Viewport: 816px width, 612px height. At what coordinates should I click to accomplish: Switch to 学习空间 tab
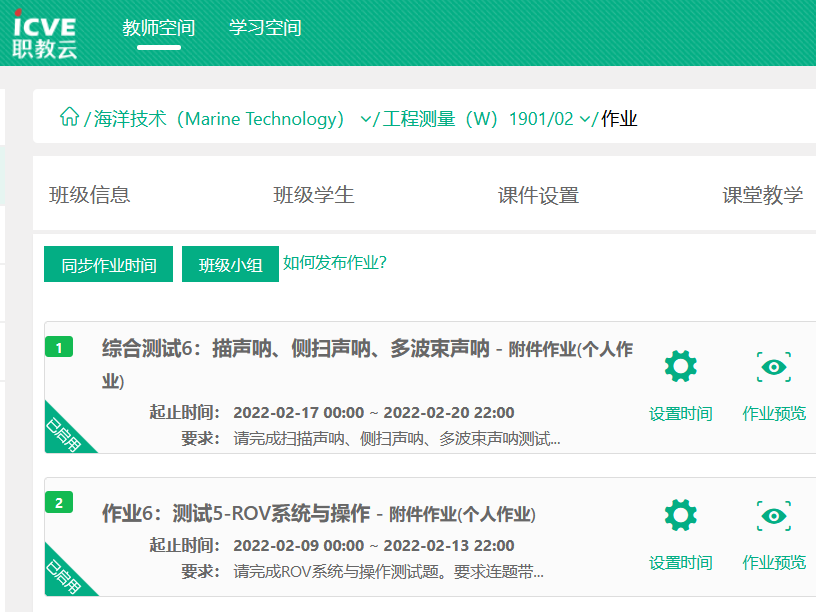coord(265,28)
